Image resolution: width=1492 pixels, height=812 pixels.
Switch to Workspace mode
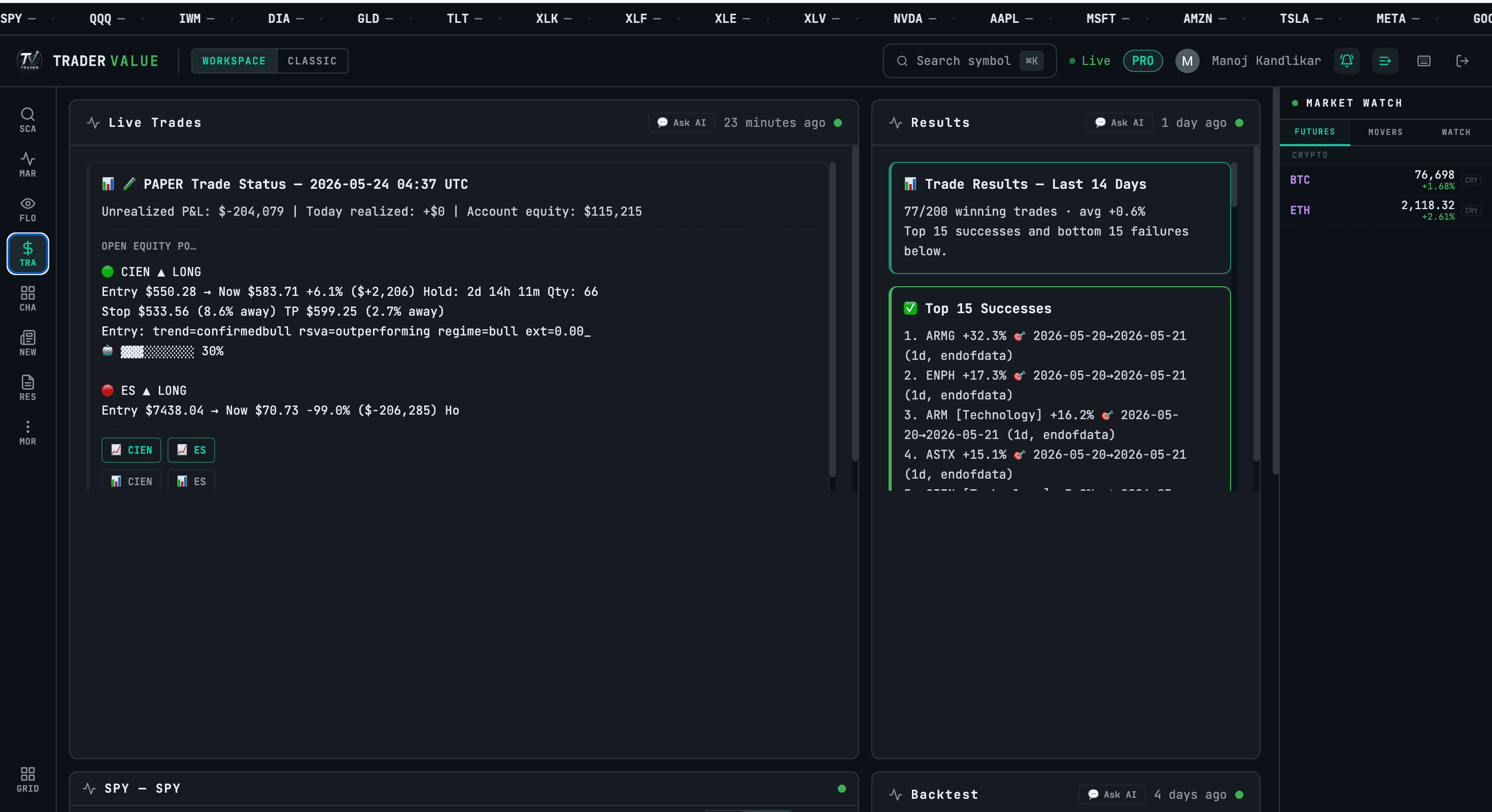tap(234, 61)
